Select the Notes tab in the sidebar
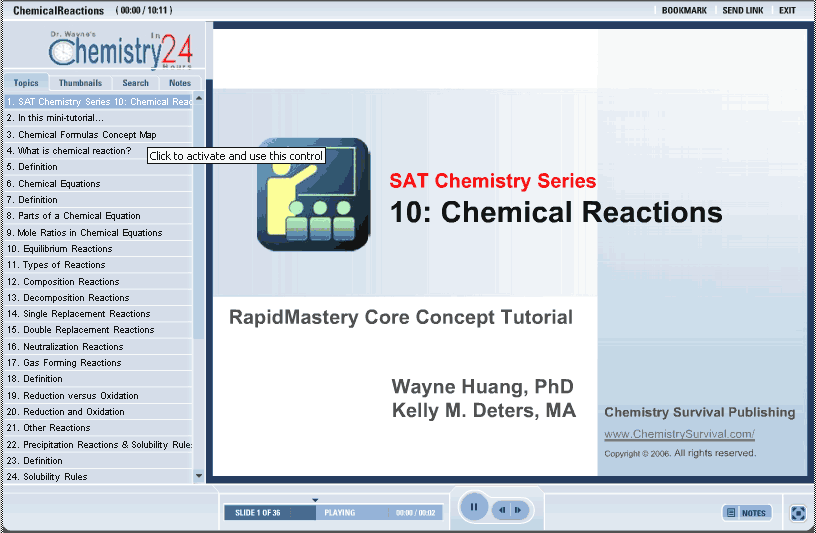 click(x=180, y=83)
